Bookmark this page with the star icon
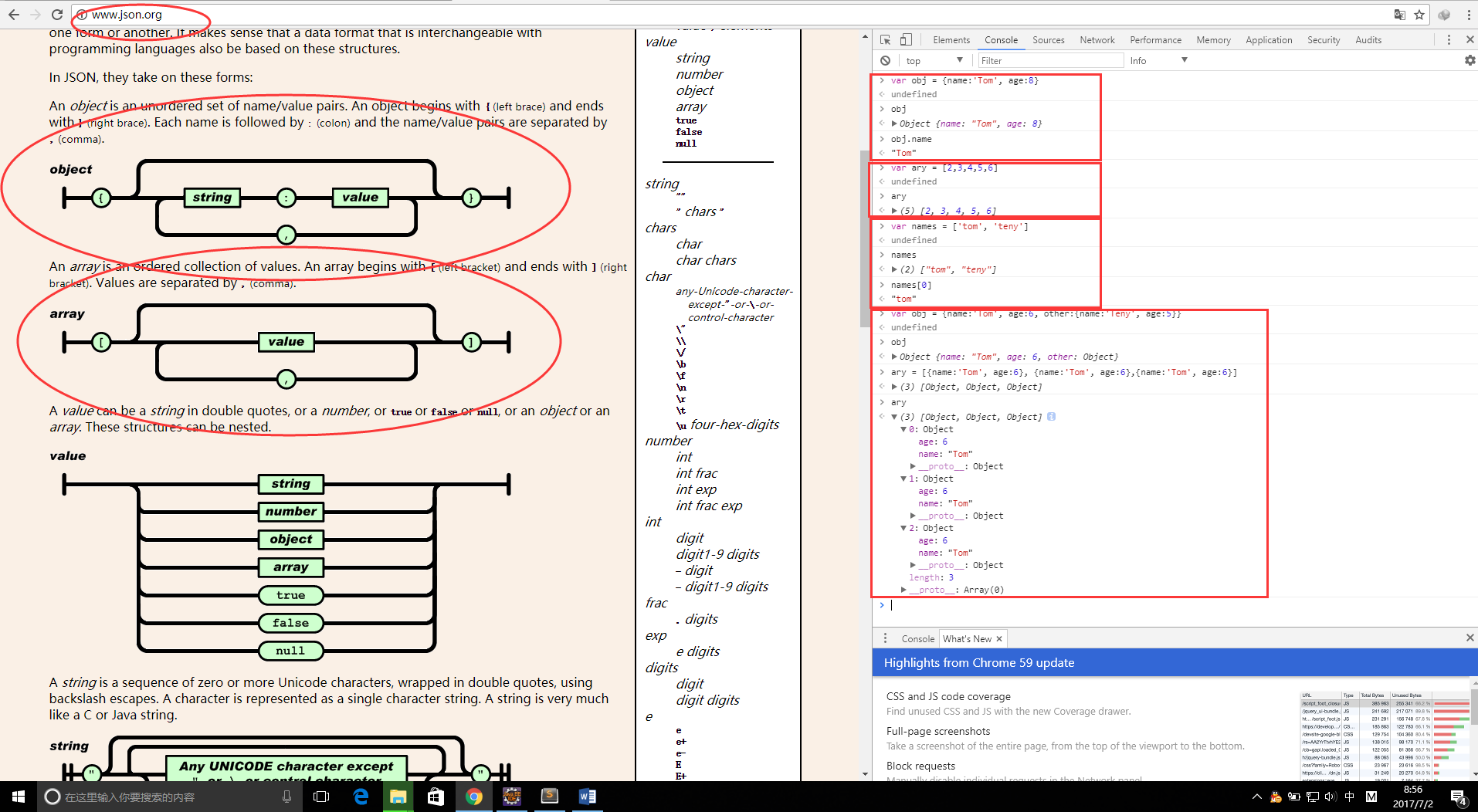 1419,15
